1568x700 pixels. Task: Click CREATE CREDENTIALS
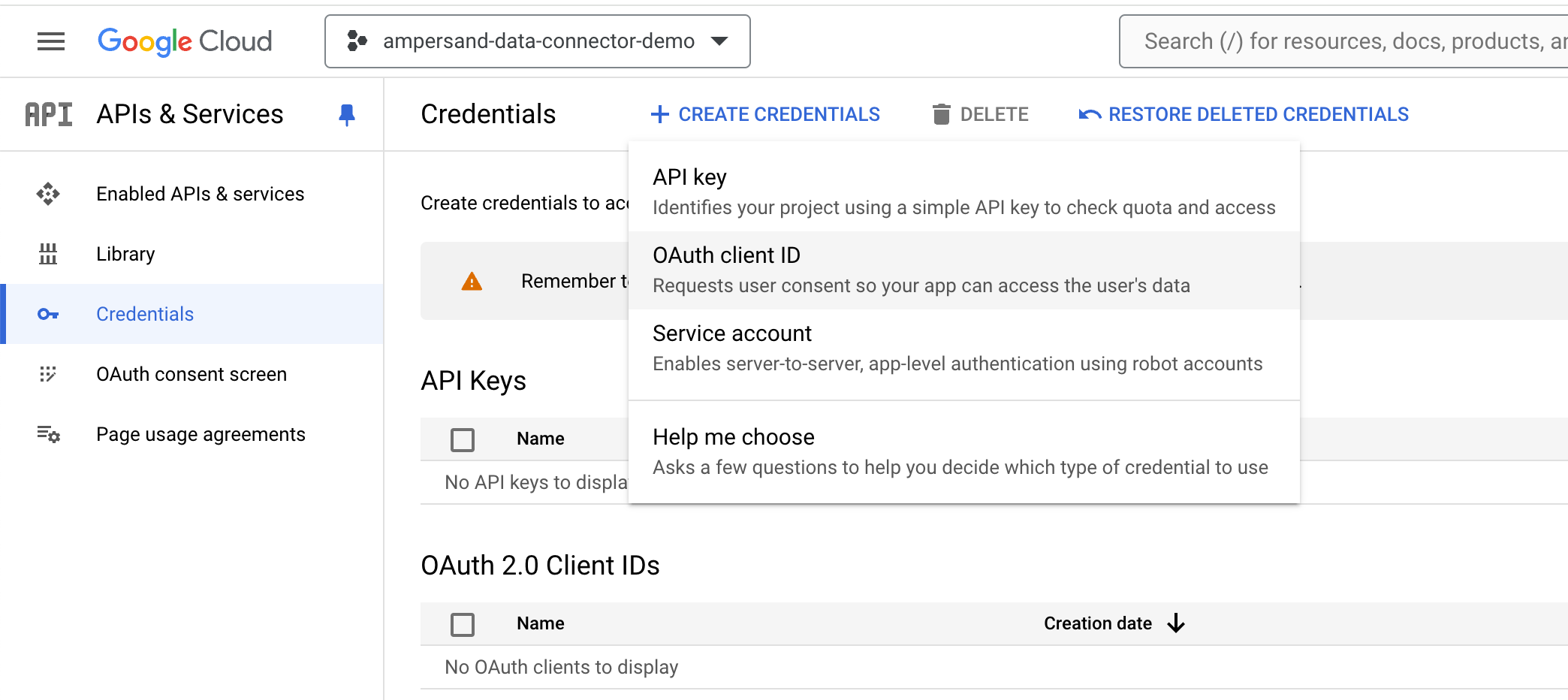[765, 113]
